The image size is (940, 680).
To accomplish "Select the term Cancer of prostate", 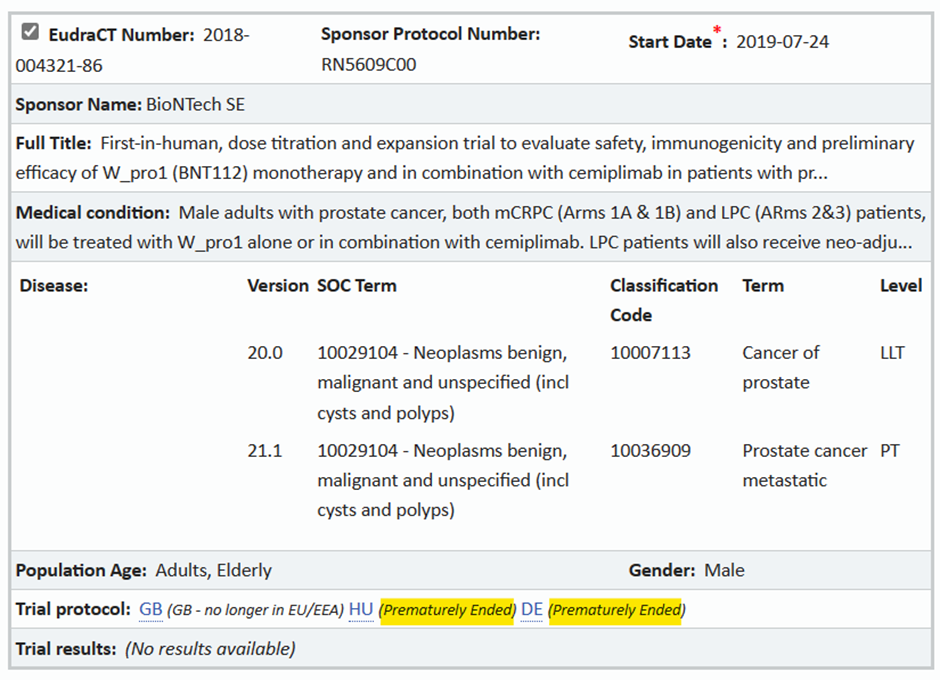I will click(x=780, y=367).
